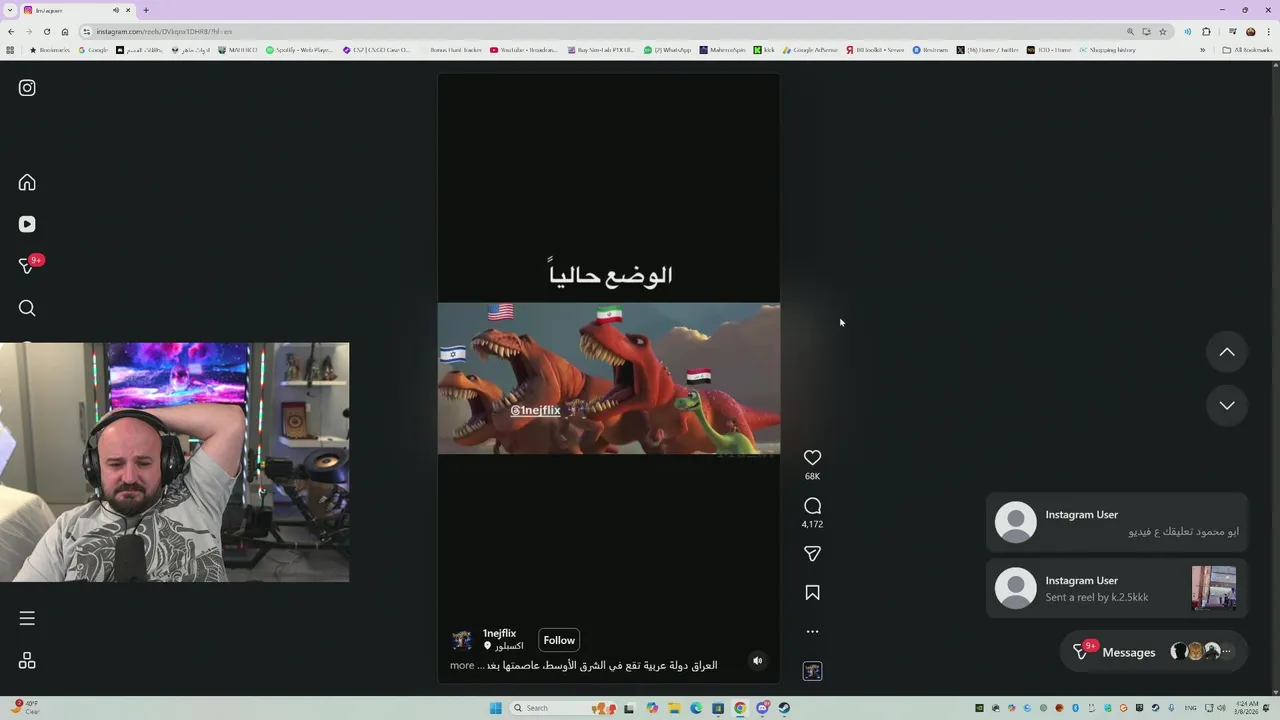Open the Meta apps grid icon in sidebar
1280x720 pixels.
tap(27, 660)
